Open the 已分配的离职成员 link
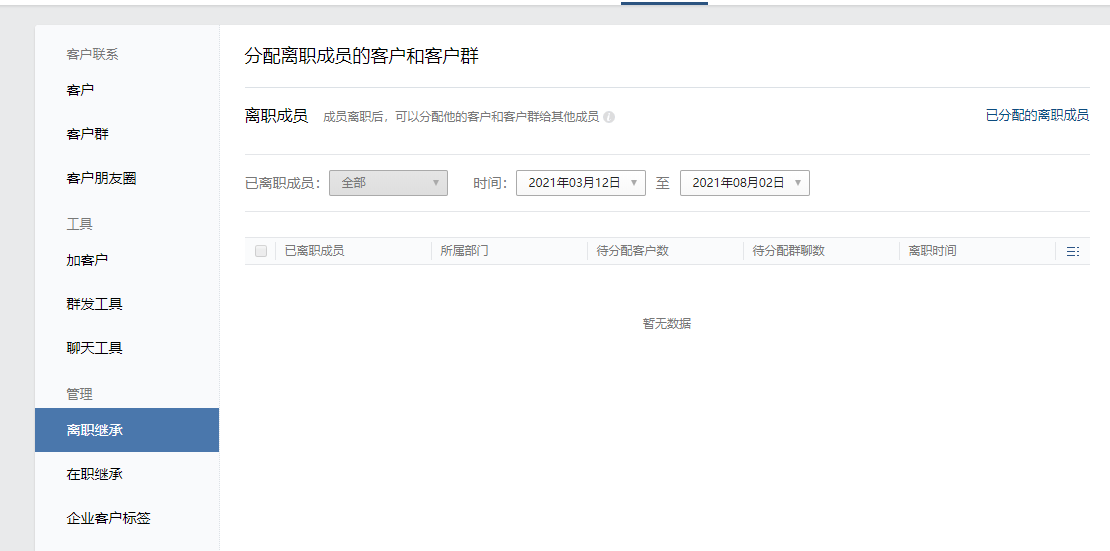The height and width of the screenshot is (551, 1110). click(1037, 116)
